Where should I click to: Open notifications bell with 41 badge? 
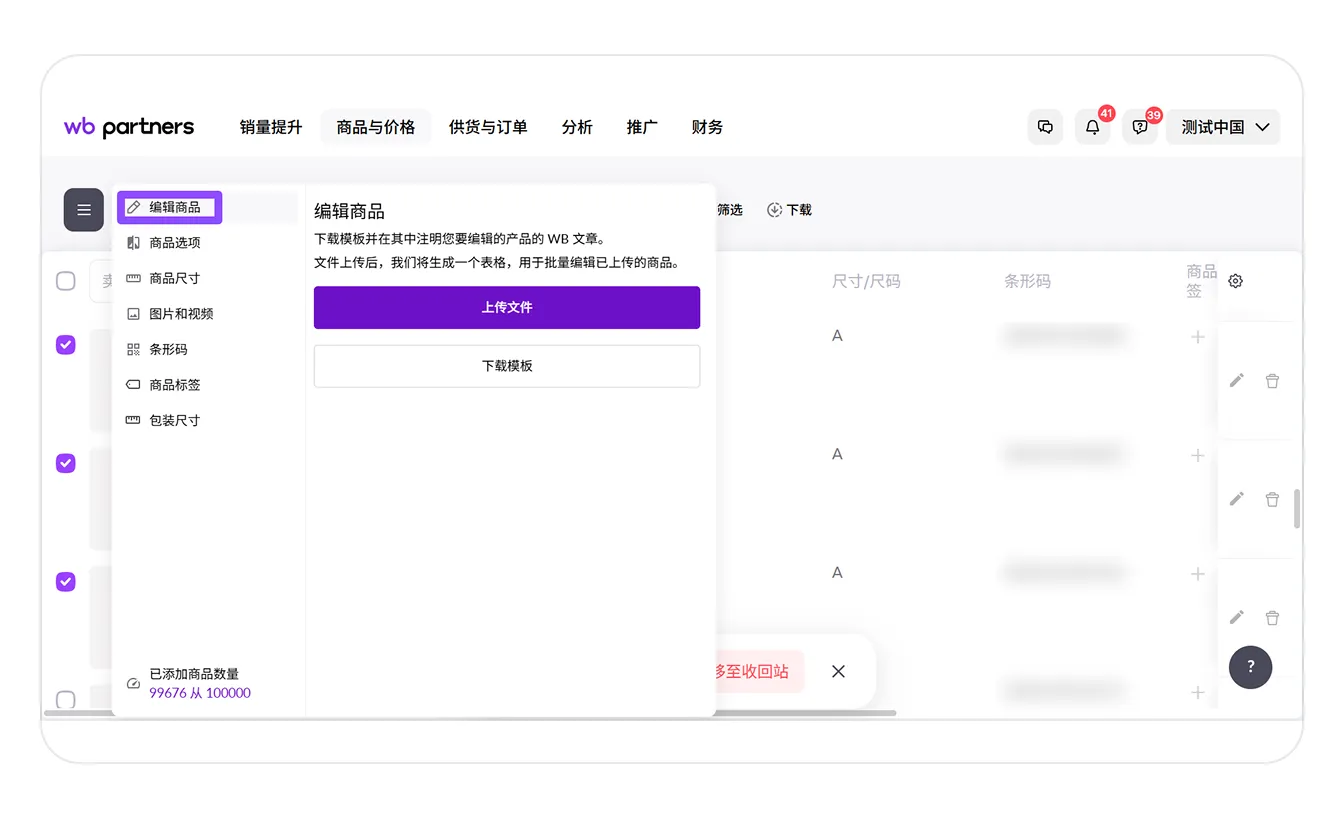[x=1093, y=127]
